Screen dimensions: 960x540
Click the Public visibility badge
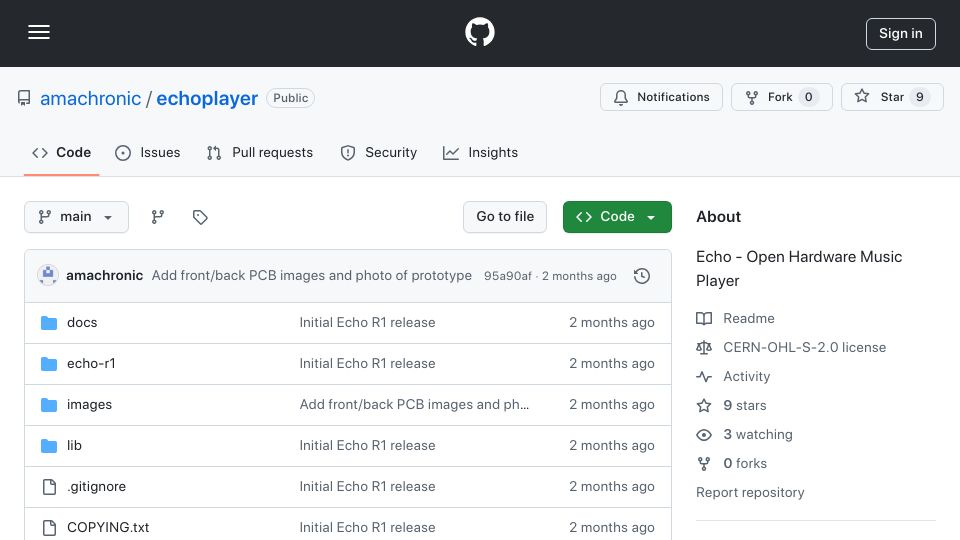coord(290,98)
